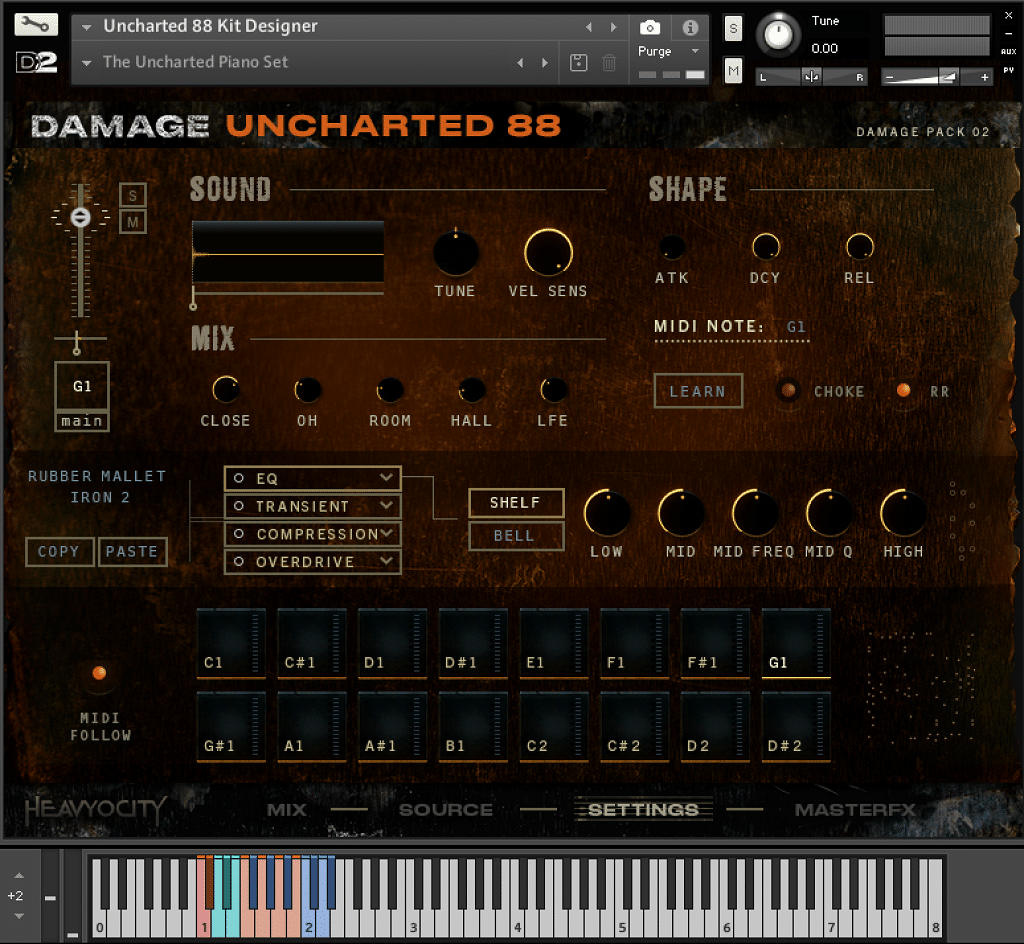
Task: Click the DCY shape knob
Action: pyautogui.click(x=765, y=247)
